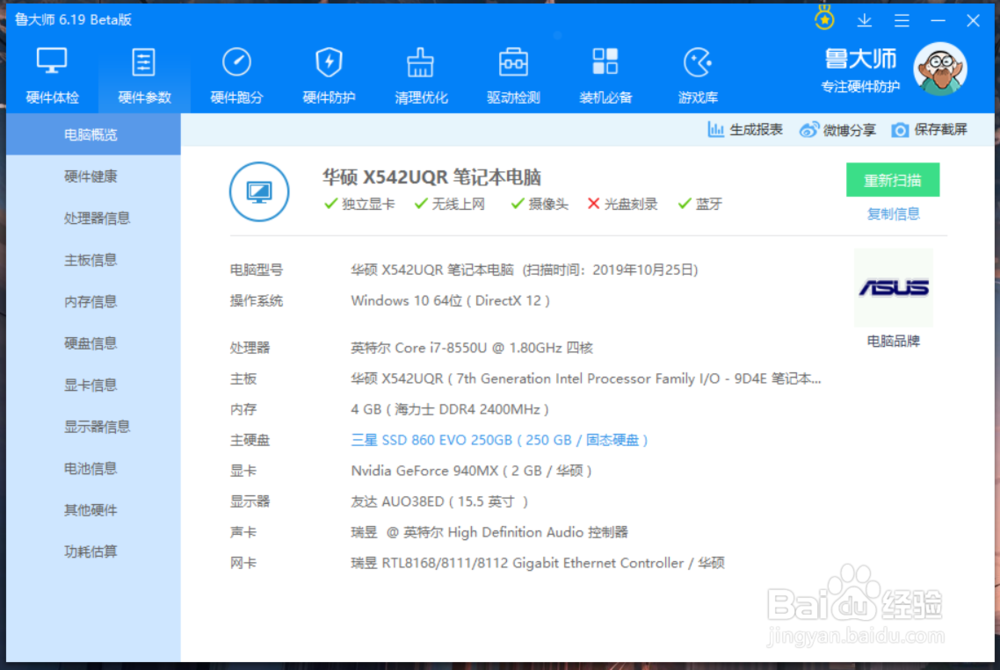Click the 友达 AUO38ED display text
Image resolution: width=1000 pixels, height=670 pixels.
pos(439,502)
